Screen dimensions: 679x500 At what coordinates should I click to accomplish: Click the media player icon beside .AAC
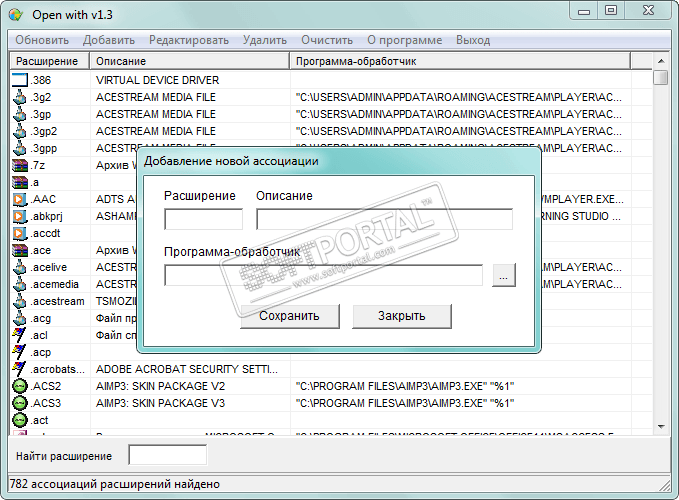coord(19,199)
